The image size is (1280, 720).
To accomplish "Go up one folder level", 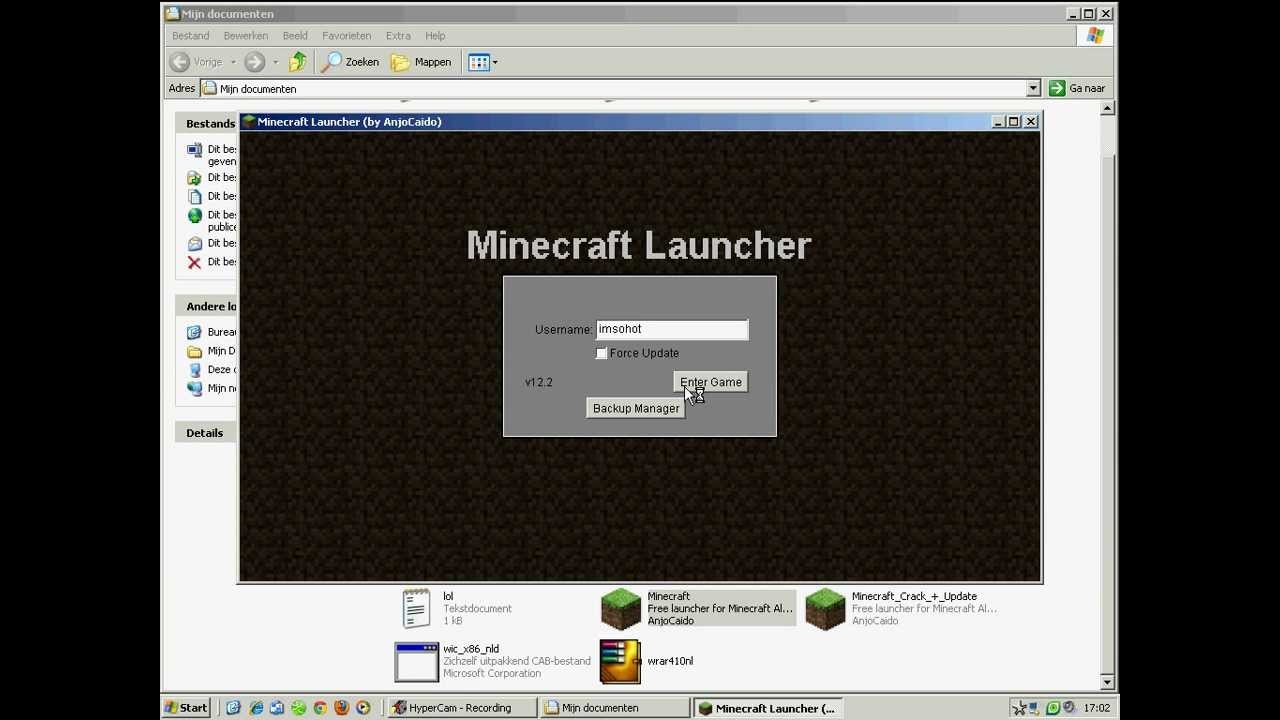I will coord(298,62).
